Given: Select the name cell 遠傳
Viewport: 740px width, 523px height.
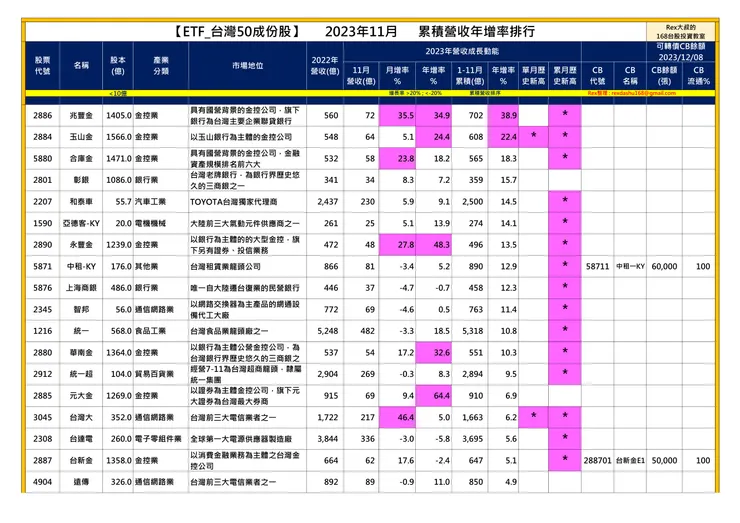Looking at the screenshot, I should tap(81, 482).
